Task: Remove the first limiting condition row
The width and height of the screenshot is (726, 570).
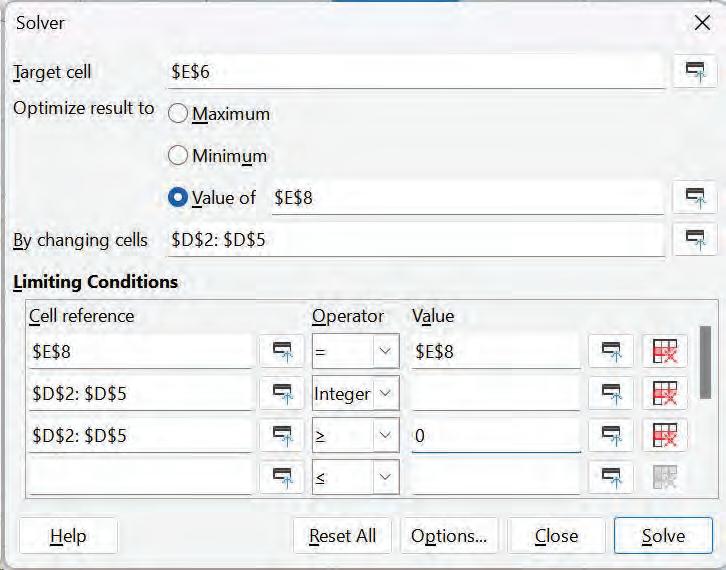Action: tap(665, 351)
